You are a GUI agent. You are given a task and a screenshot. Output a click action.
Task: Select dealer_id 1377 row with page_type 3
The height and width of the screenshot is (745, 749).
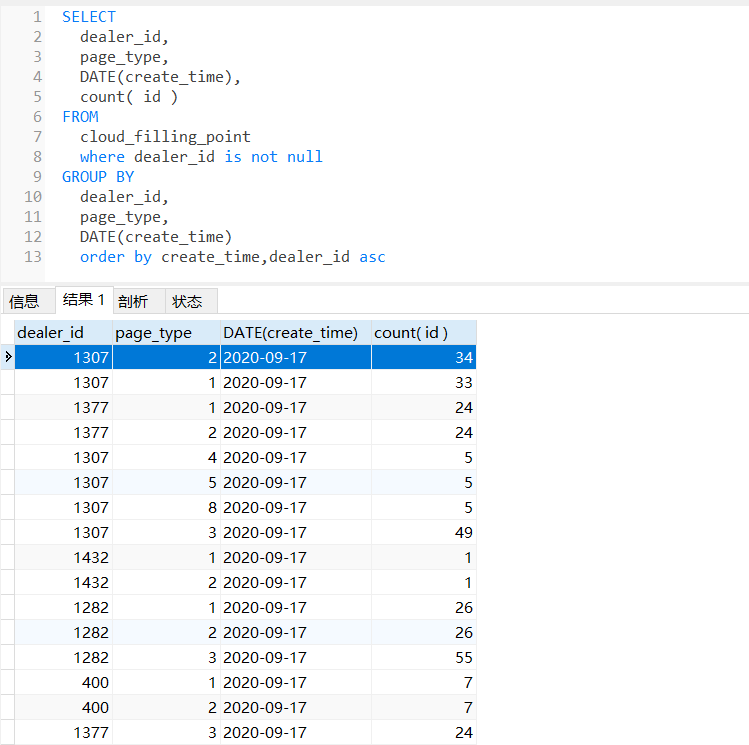click(64, 733)
